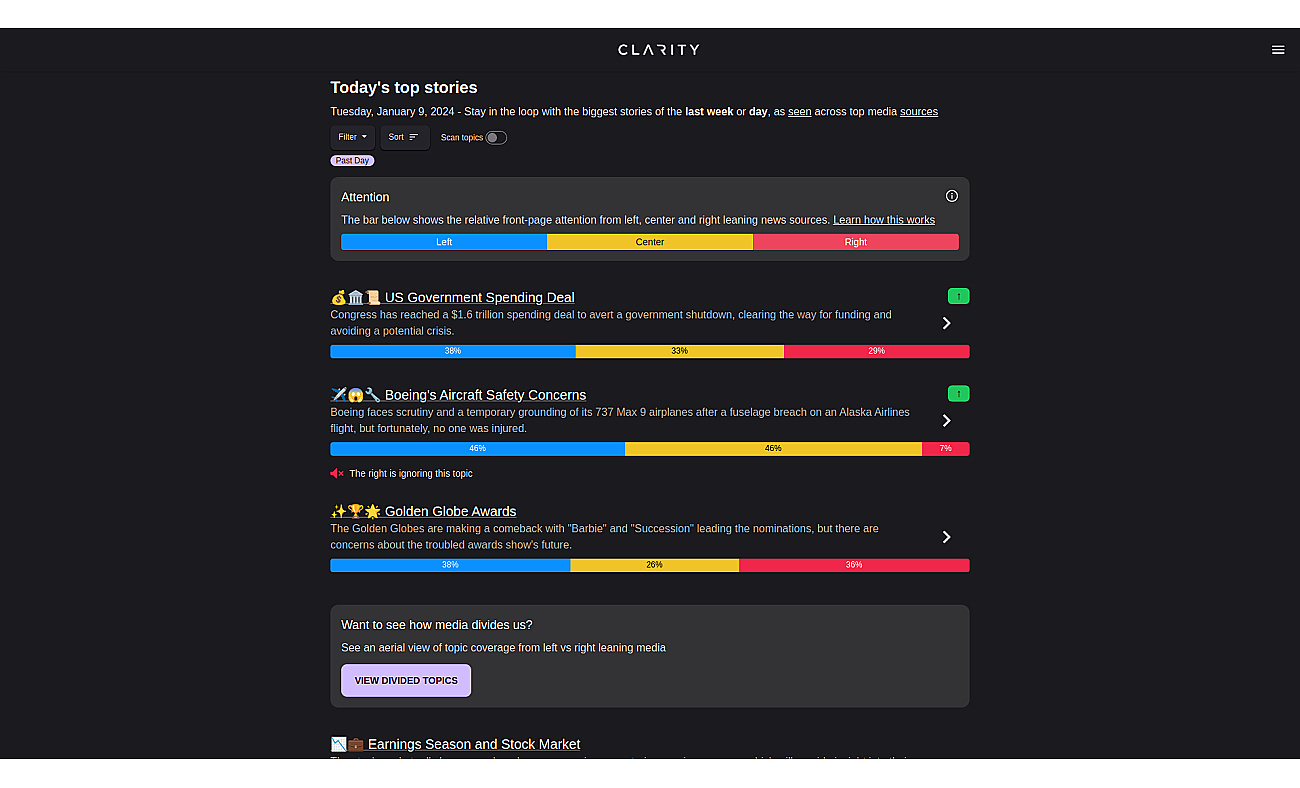
Task: Open the sources link in subtitle
Action: [x=919, y=112]
